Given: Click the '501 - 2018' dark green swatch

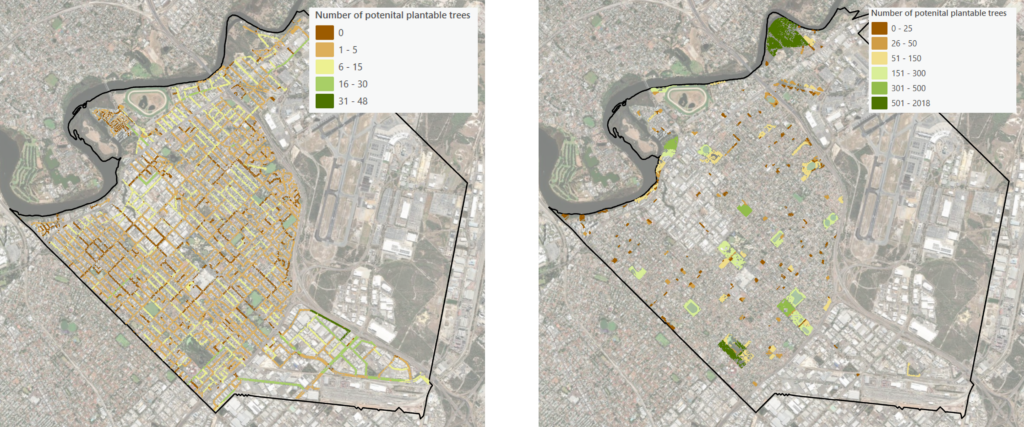Looking at the screenshot, I should 878,103.
